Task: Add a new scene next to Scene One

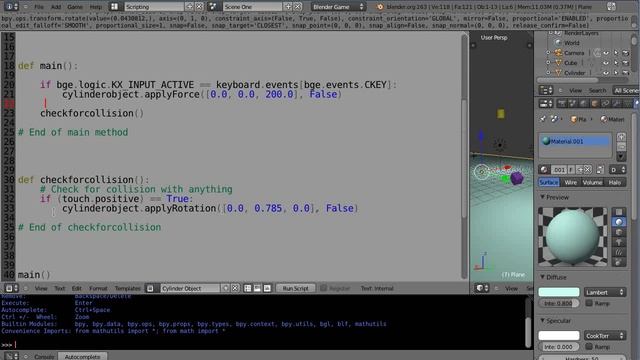Action: (288, 7)
